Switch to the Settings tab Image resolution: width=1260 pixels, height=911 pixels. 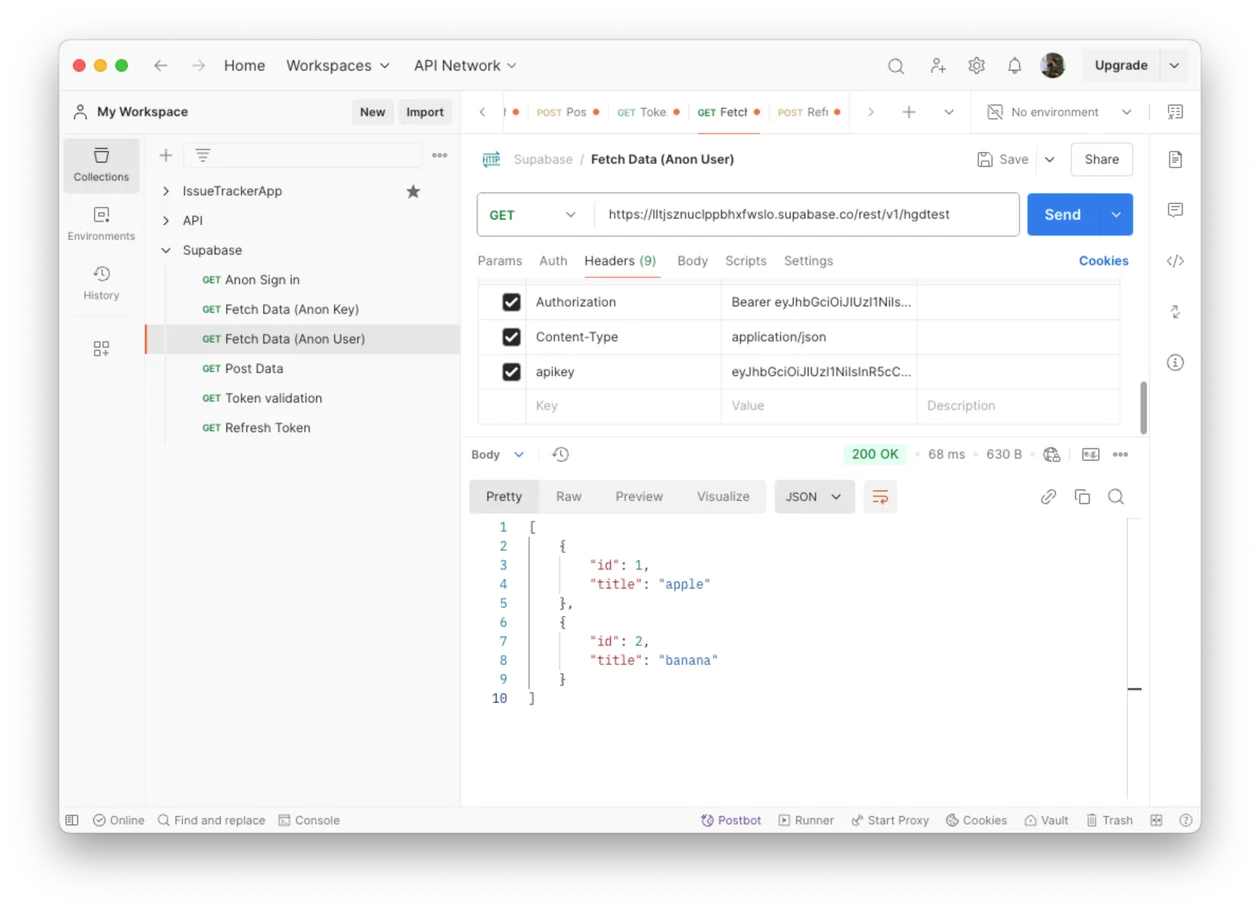pos(808,261)
